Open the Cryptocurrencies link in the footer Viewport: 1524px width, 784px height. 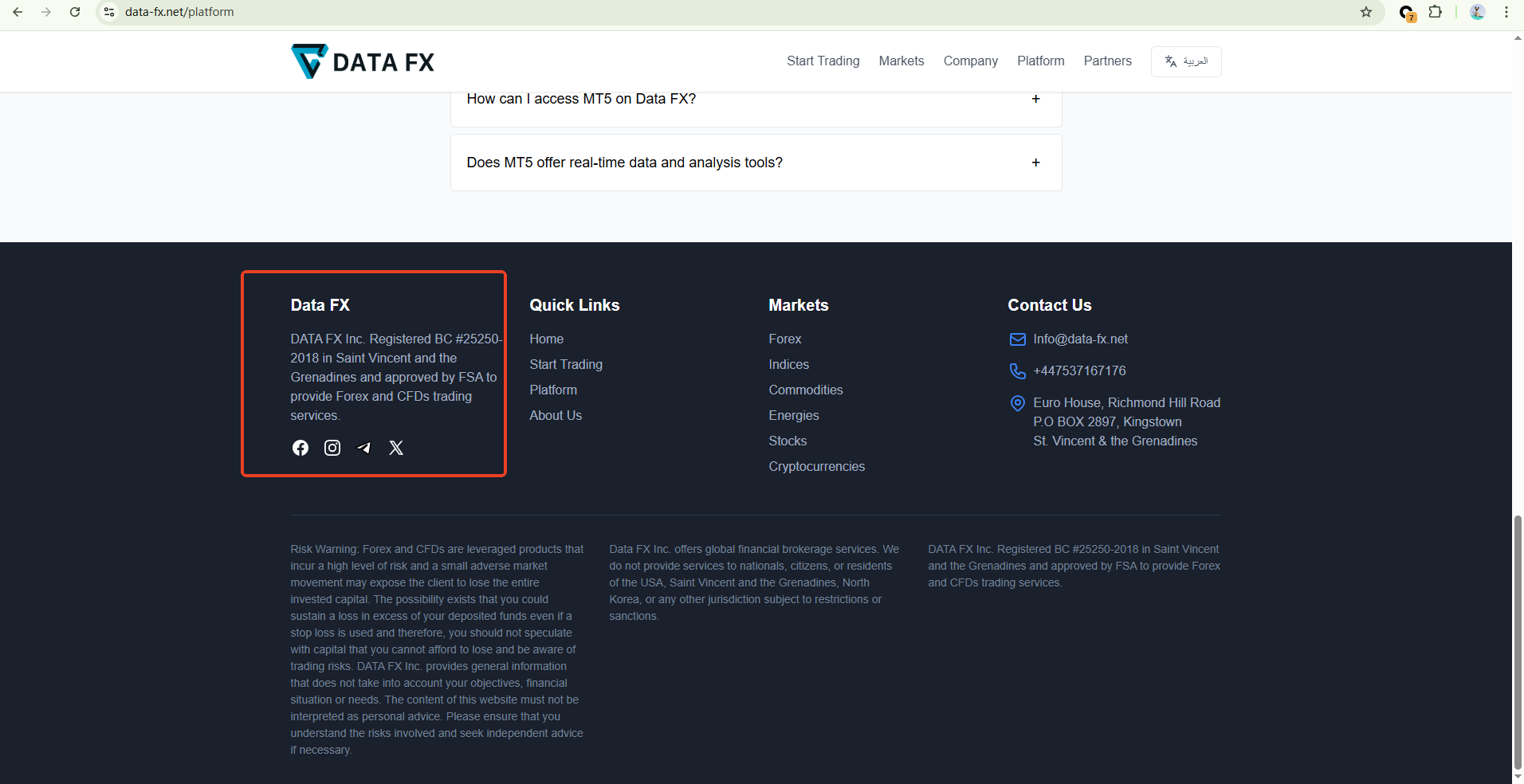[816, 467]
